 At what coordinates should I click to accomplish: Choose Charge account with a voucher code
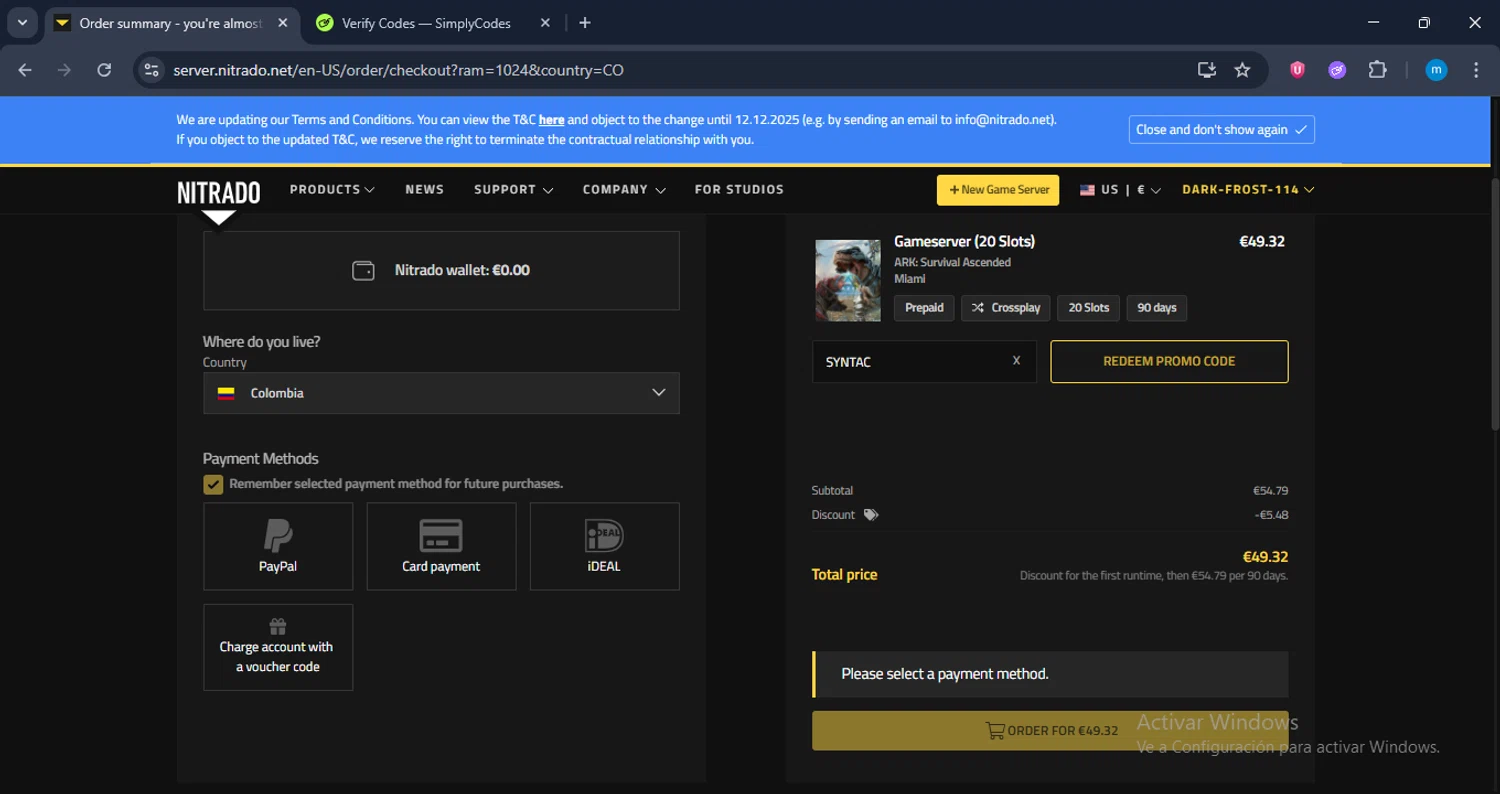point(278,647)
